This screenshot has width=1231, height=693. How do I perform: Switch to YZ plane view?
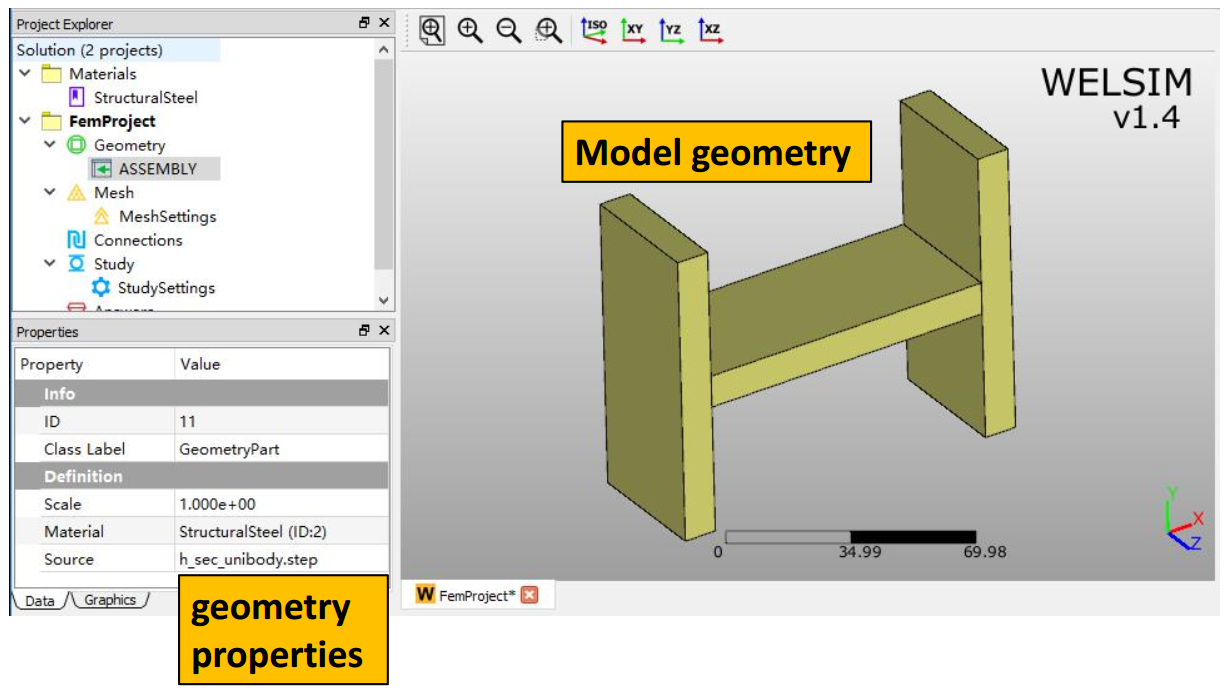671,30
